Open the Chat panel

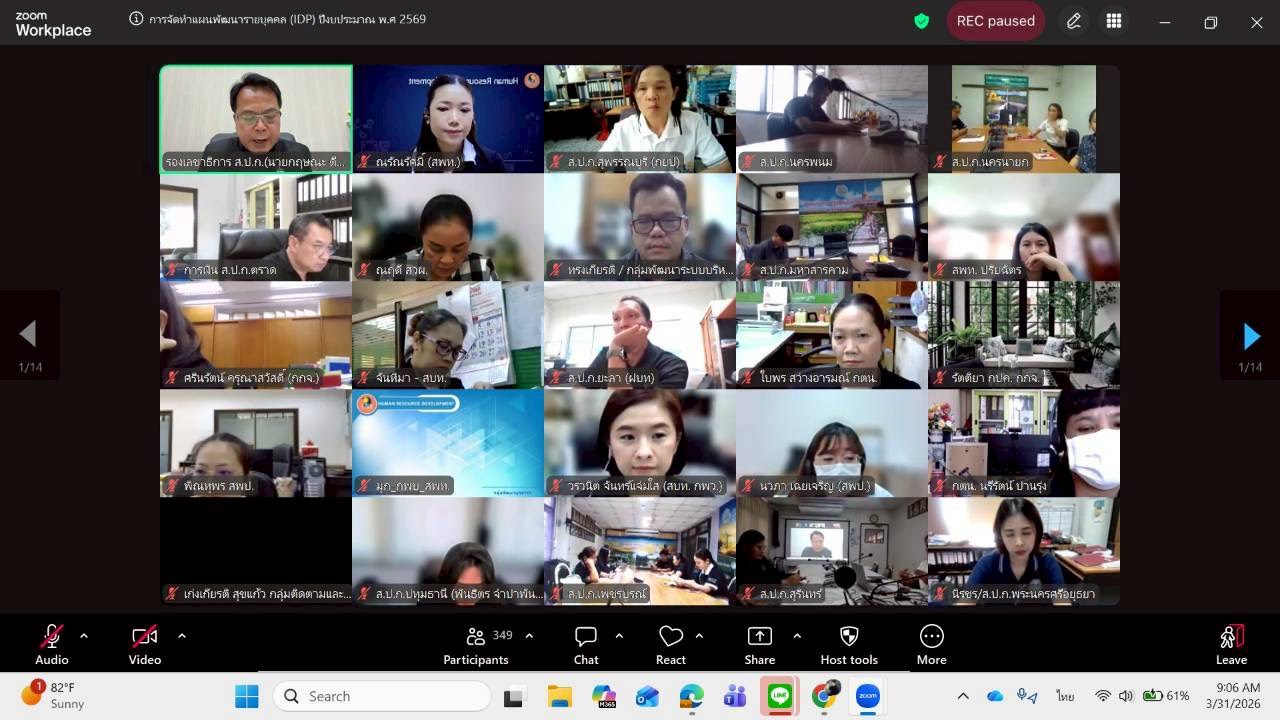pyautogui.click(x=586, y=644)
